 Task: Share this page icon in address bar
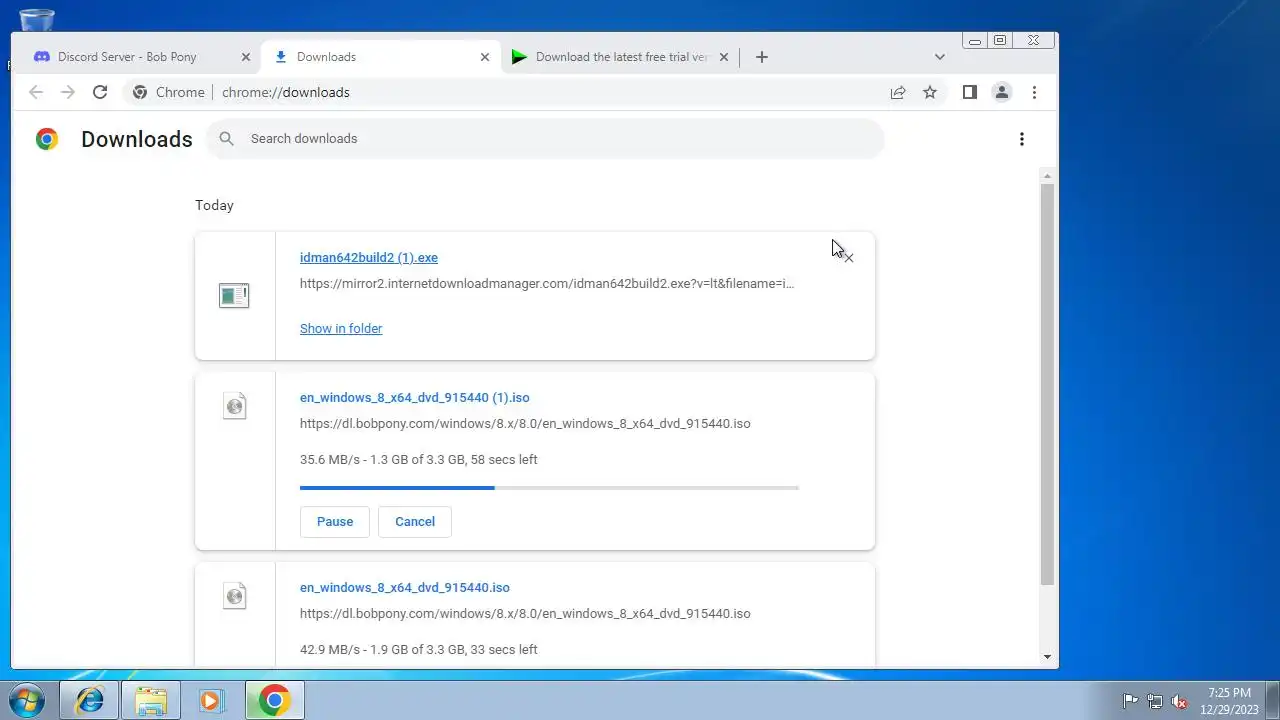[898, 92]
